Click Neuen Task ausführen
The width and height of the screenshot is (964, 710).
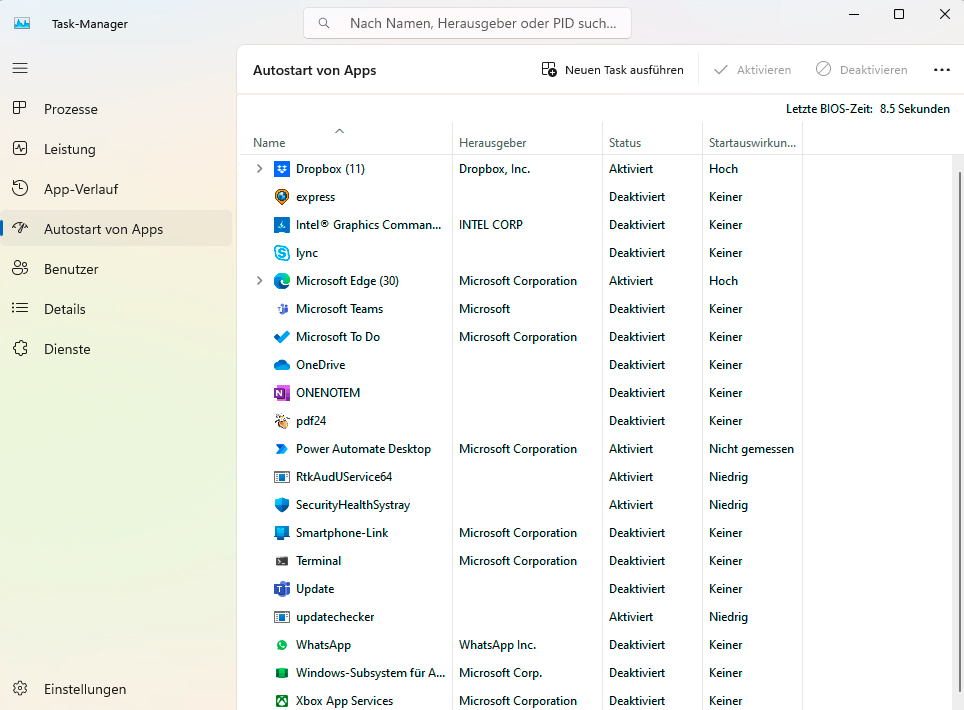tap(613, 69)
